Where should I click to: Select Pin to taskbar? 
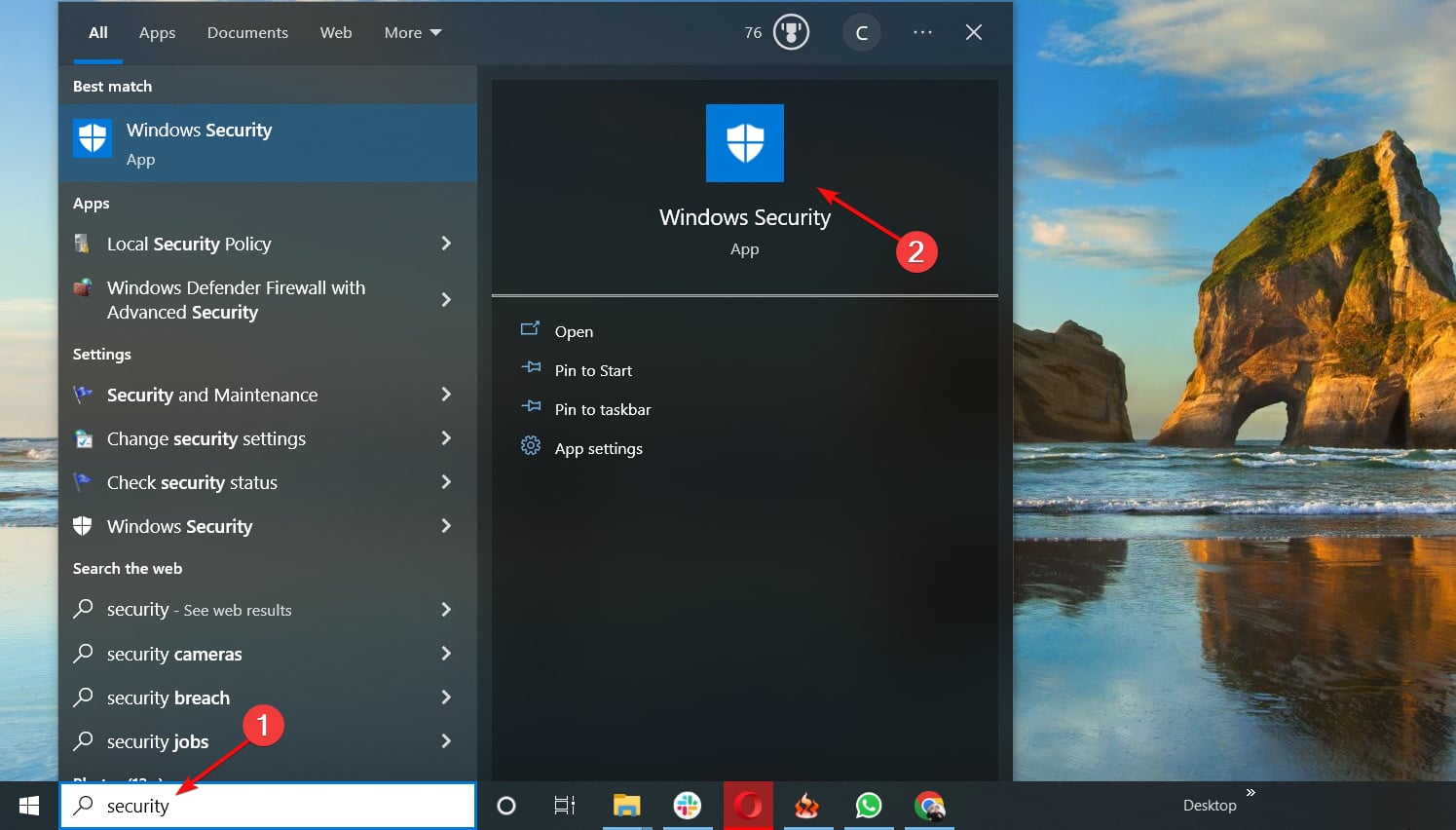(602, 409)
